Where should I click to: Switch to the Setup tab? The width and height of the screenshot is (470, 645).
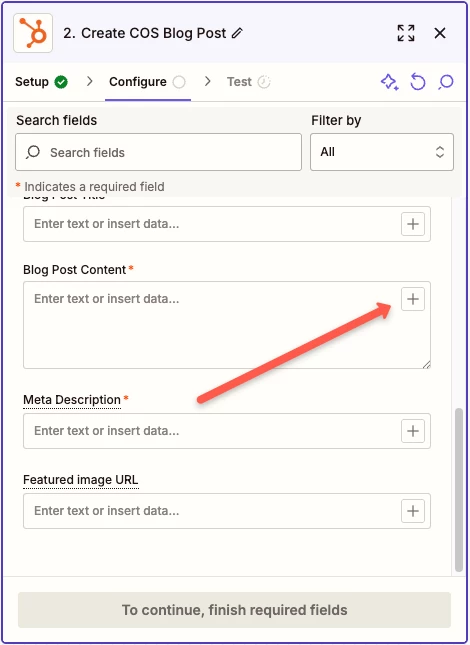tap(41, 82)
